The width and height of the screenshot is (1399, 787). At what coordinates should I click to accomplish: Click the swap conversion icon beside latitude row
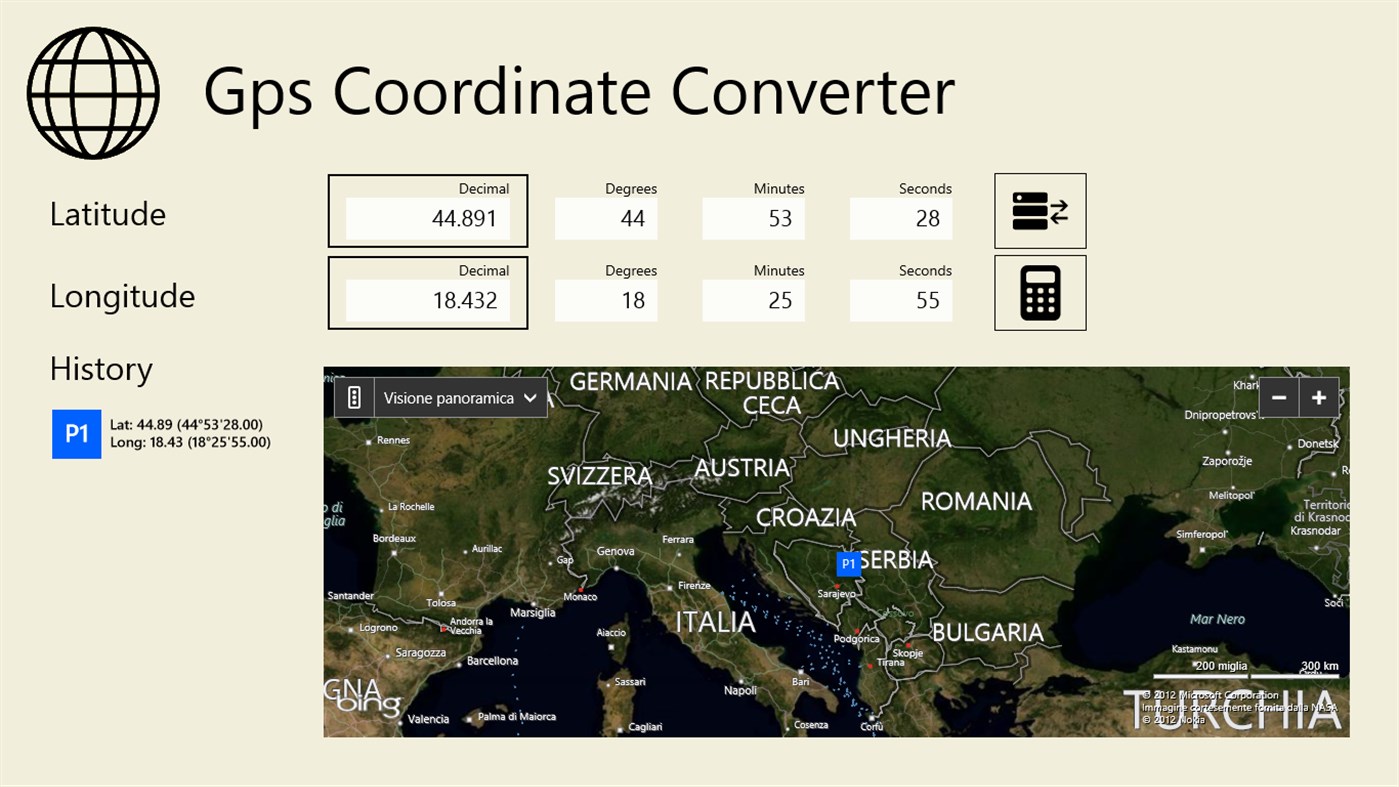(1039, 210)
